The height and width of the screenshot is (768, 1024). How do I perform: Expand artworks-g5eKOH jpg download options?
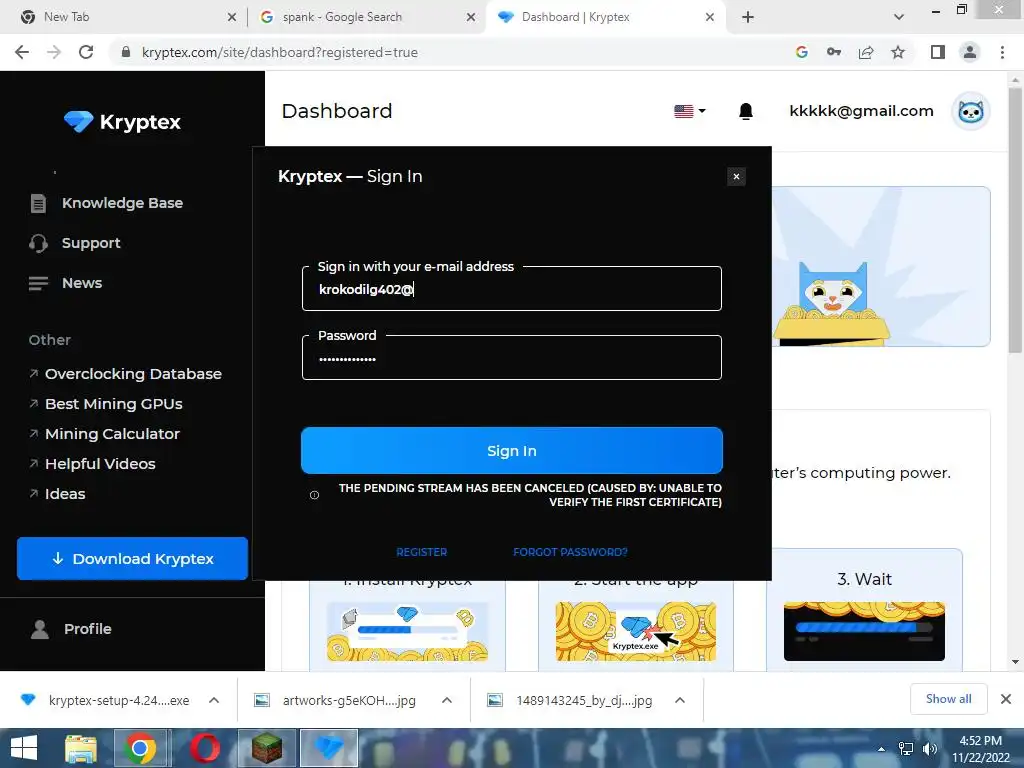pyautogui.click(x=447, y=700)
